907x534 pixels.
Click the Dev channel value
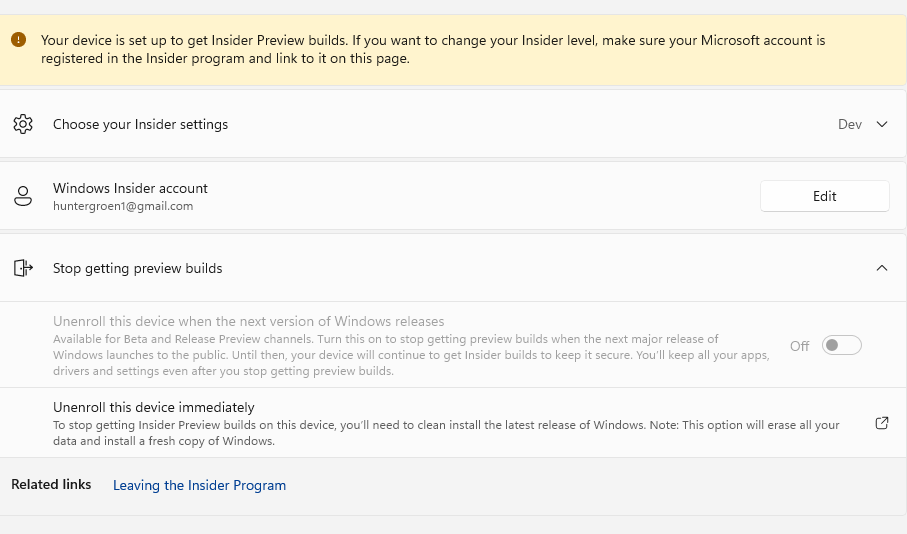(849, 125)
